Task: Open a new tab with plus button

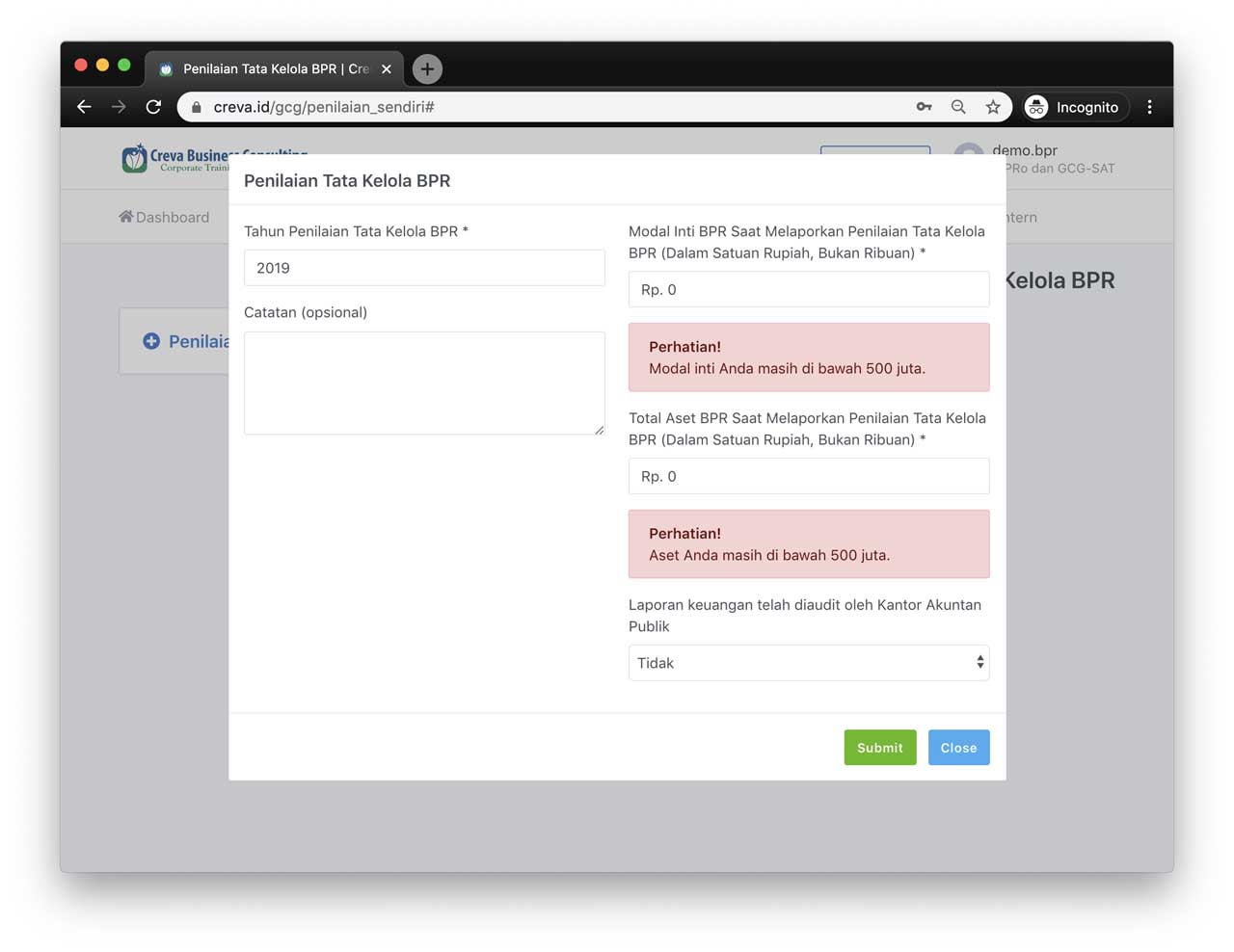Action: (x=427, y=69)
